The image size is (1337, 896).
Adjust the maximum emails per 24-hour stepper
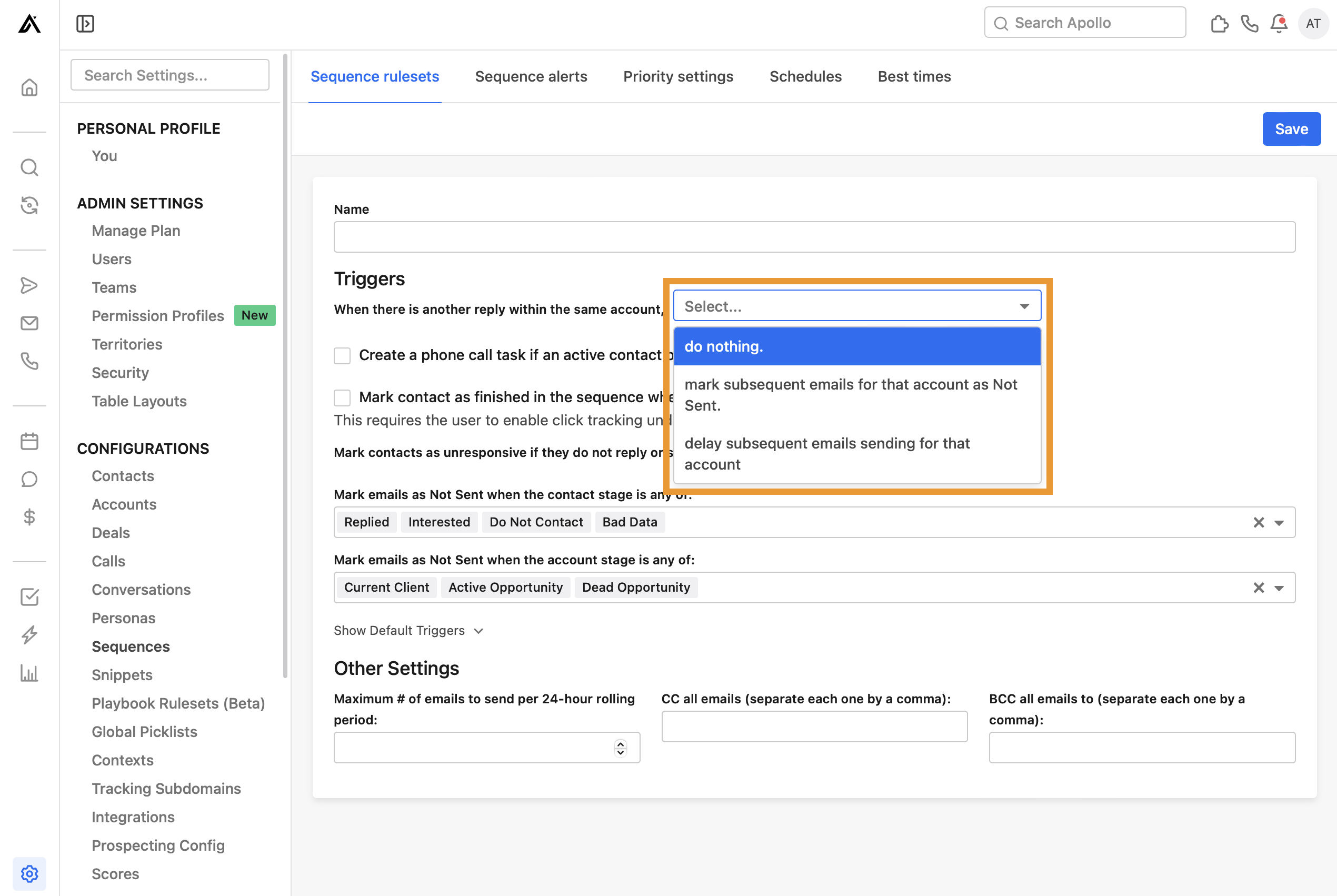tap(622, 747)
